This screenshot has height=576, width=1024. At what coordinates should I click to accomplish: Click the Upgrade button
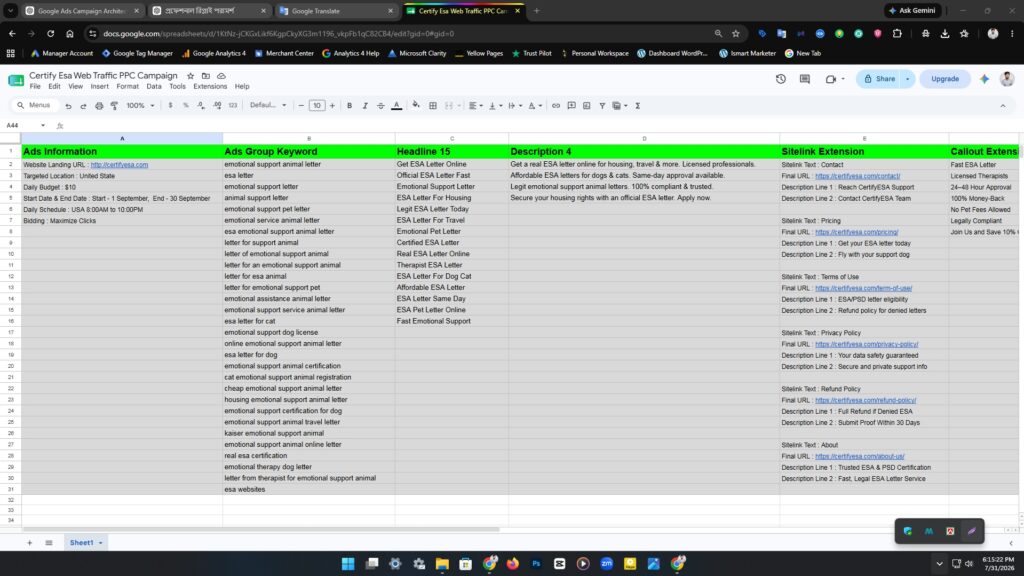click(x=944, y=79)
